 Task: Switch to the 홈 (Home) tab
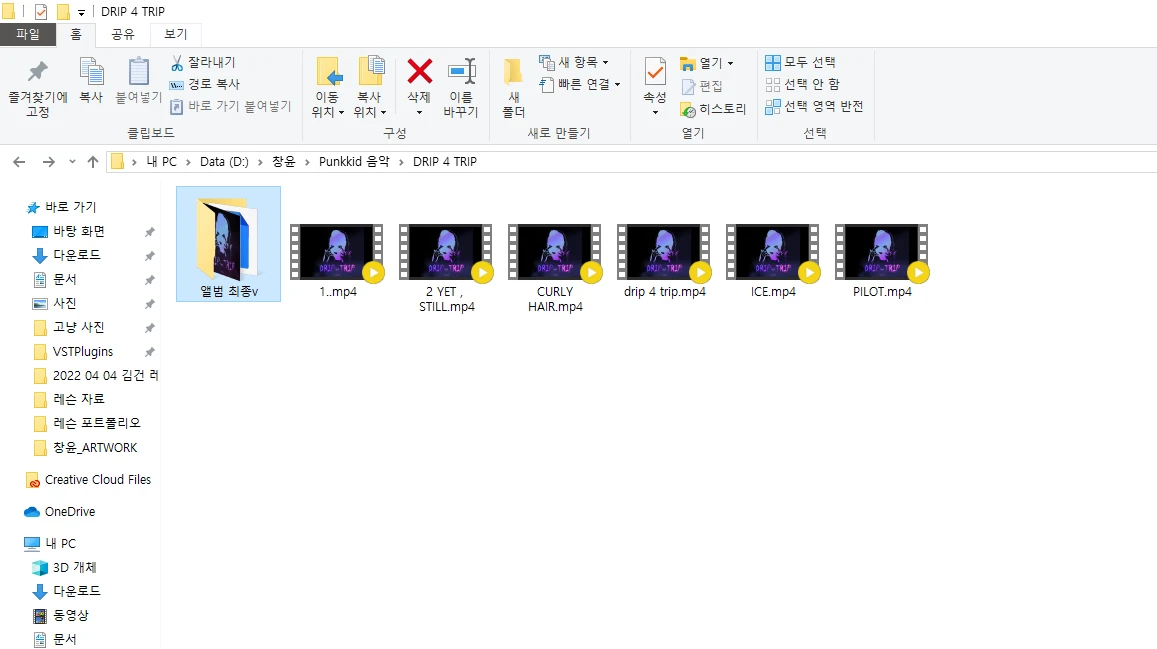(x=76, y=34)
